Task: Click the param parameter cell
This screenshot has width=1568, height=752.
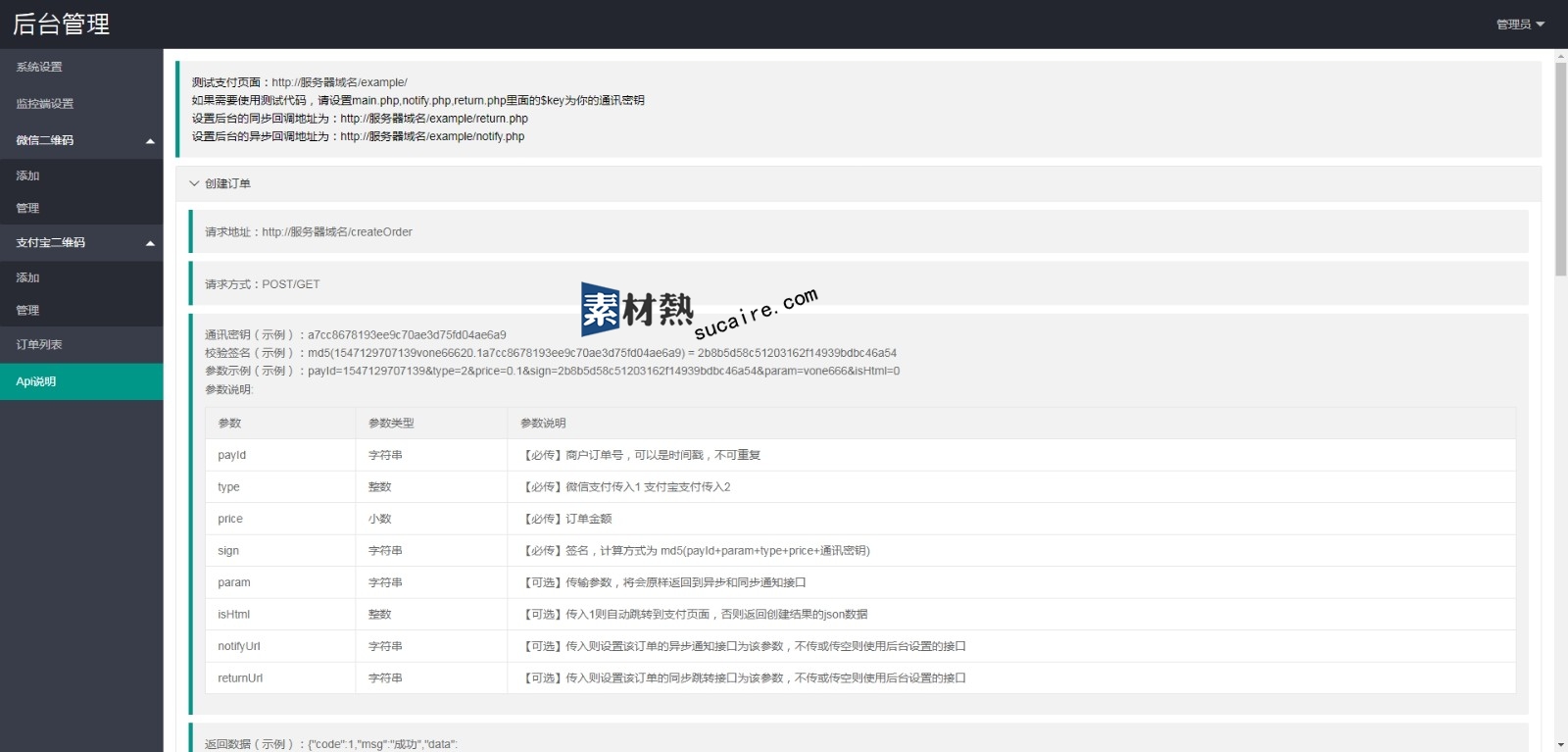Action: 280,582
